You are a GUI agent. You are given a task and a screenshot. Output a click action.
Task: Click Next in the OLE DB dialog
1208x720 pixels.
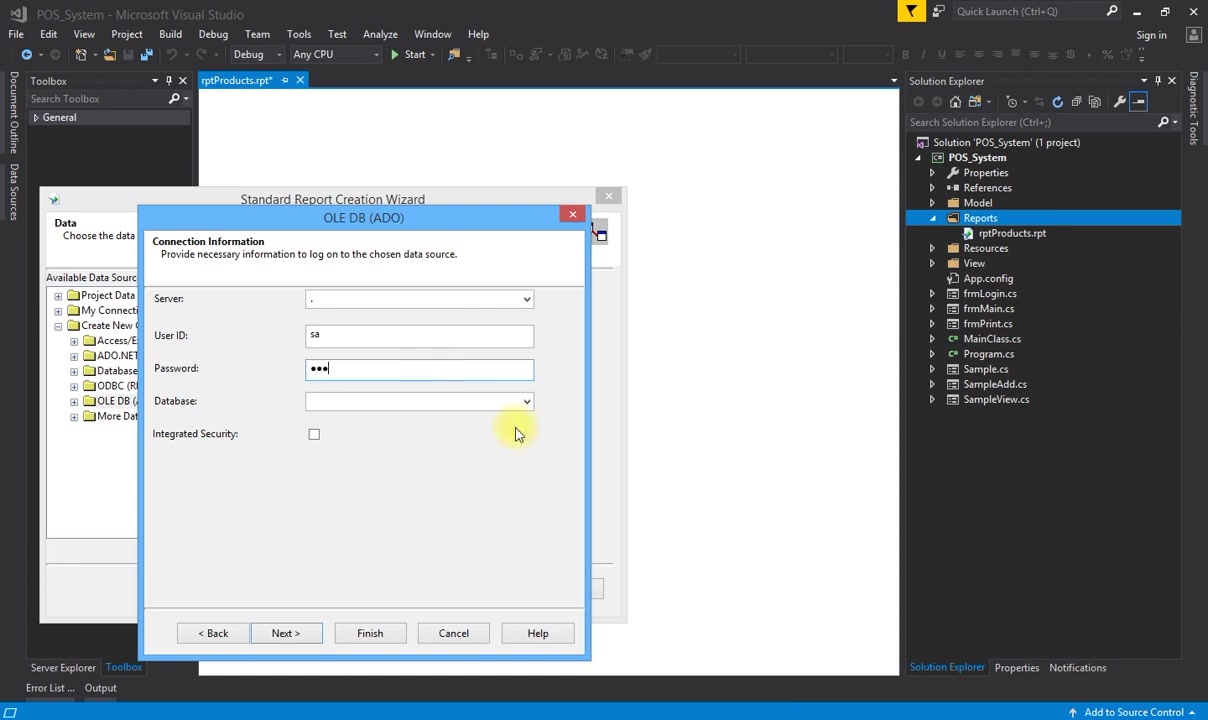pos(286,633)
